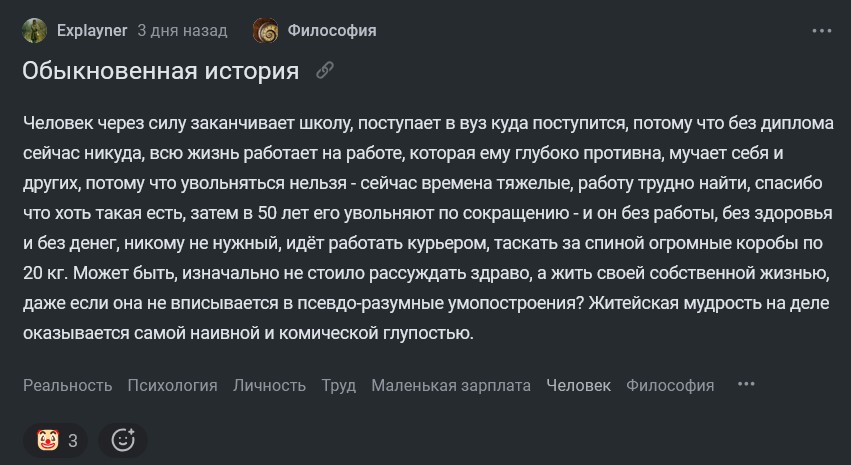Select the Психология tag
The width and height of the screenshot is (851, 465).
pyautogui.click(x=172, y=385)
